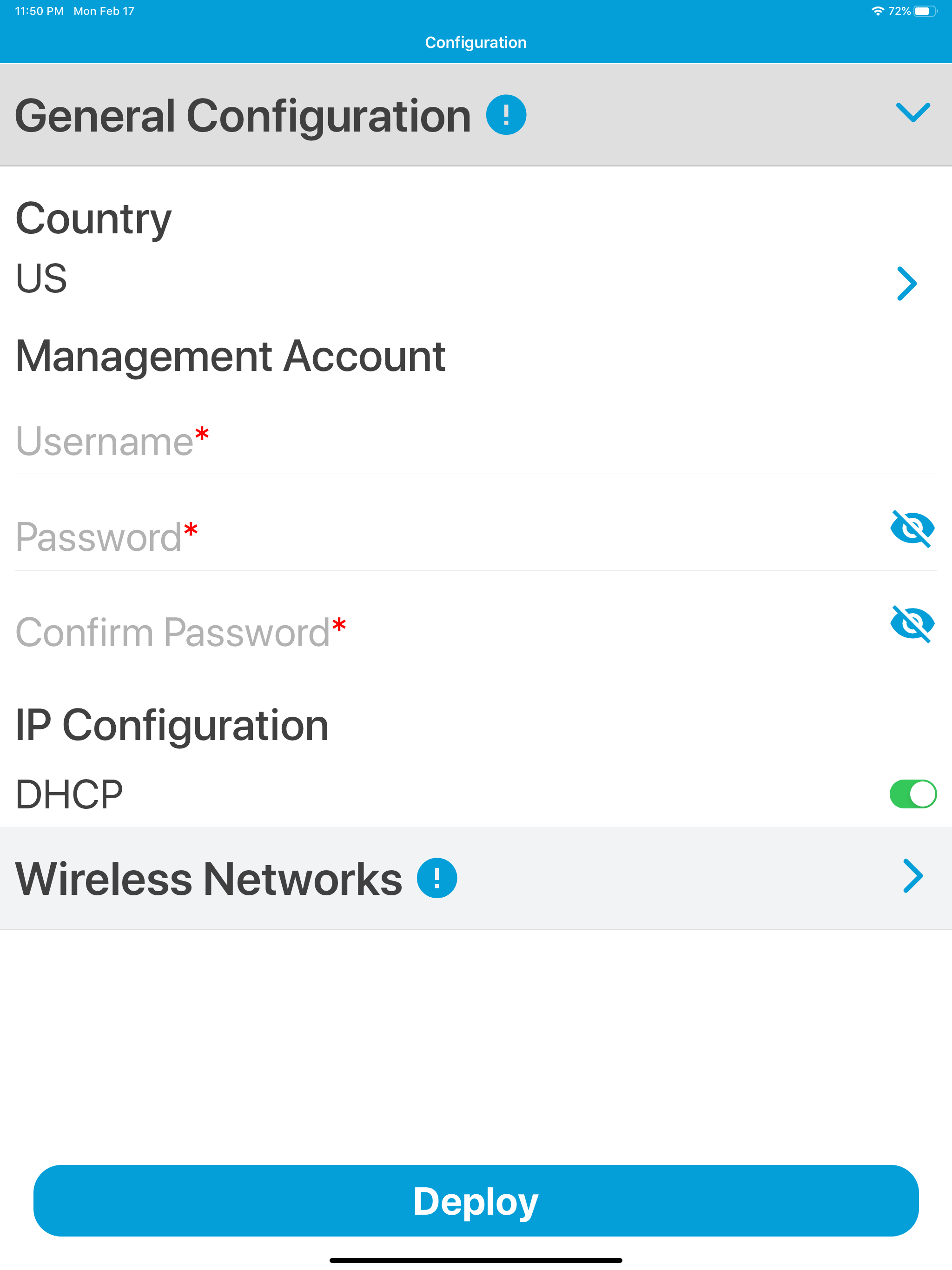The image size is (952, 1270).
Task: Tap the hidden-eye icon on Confirm Password
Action: (912, 625)
